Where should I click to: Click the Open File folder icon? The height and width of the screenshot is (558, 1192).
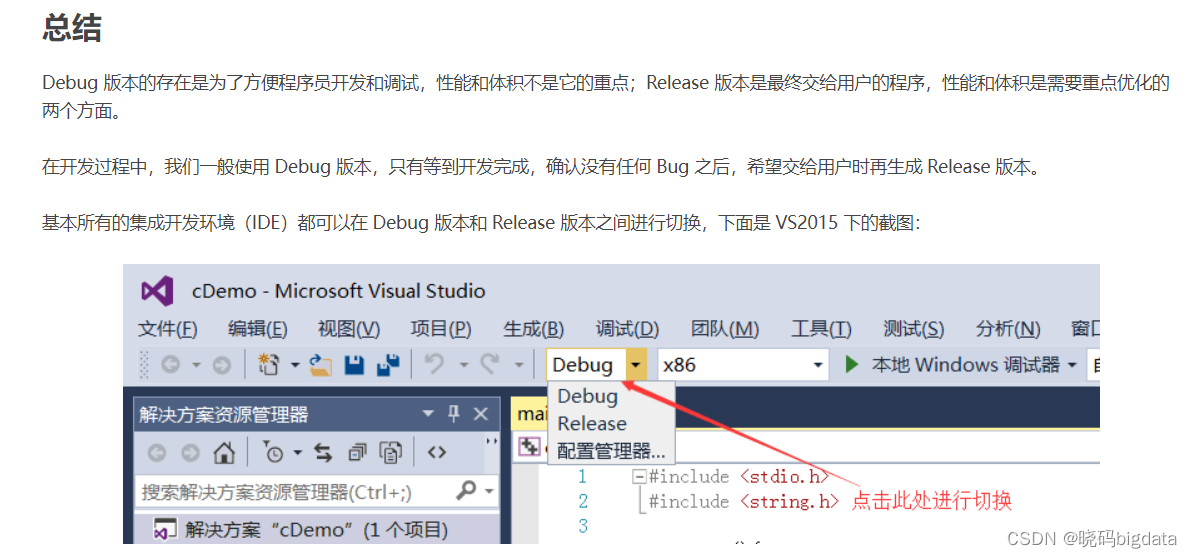[321, 366]
